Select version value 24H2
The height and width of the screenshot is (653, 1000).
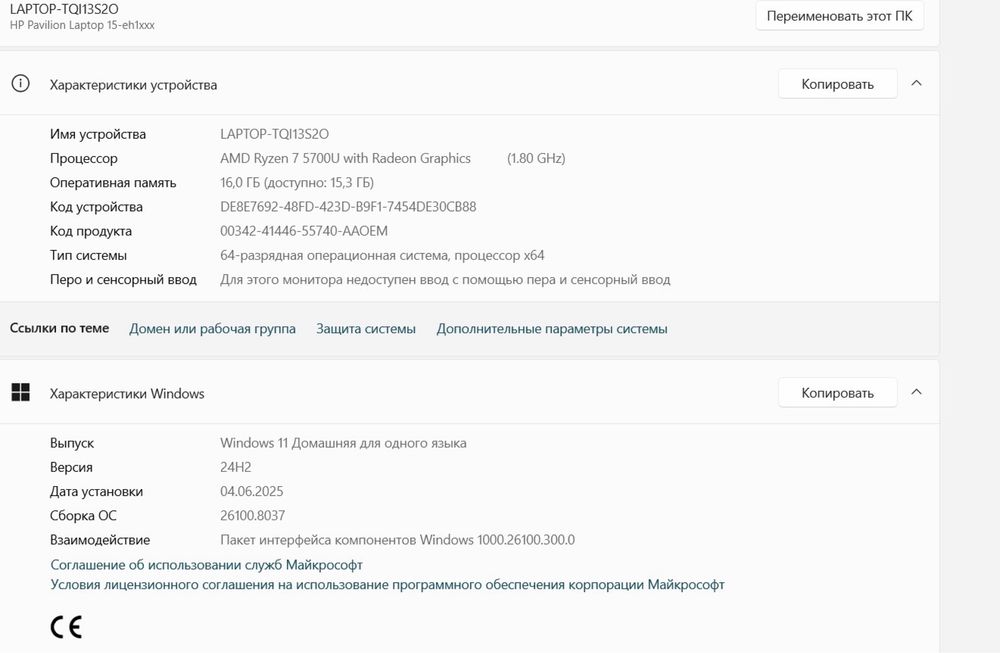(x=235, y=467)
